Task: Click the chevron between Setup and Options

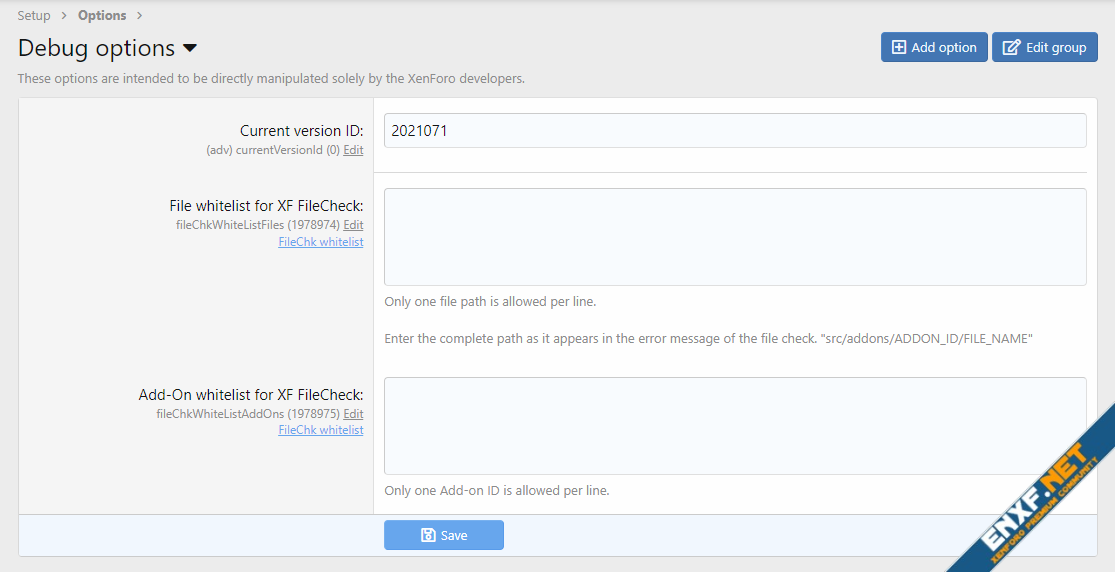Action: coord(64,16)
